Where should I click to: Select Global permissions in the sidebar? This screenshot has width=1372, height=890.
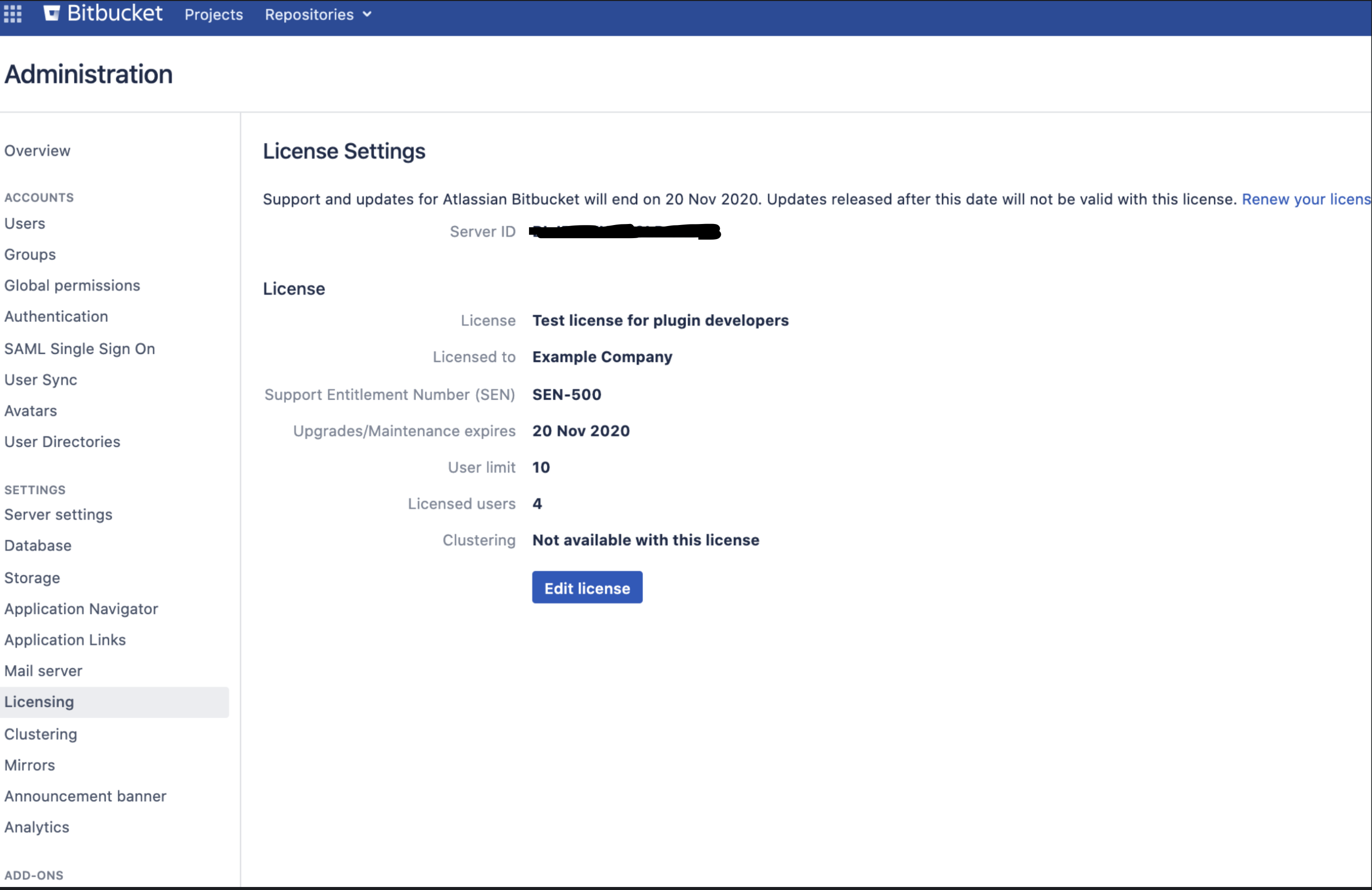pos(72,285)
